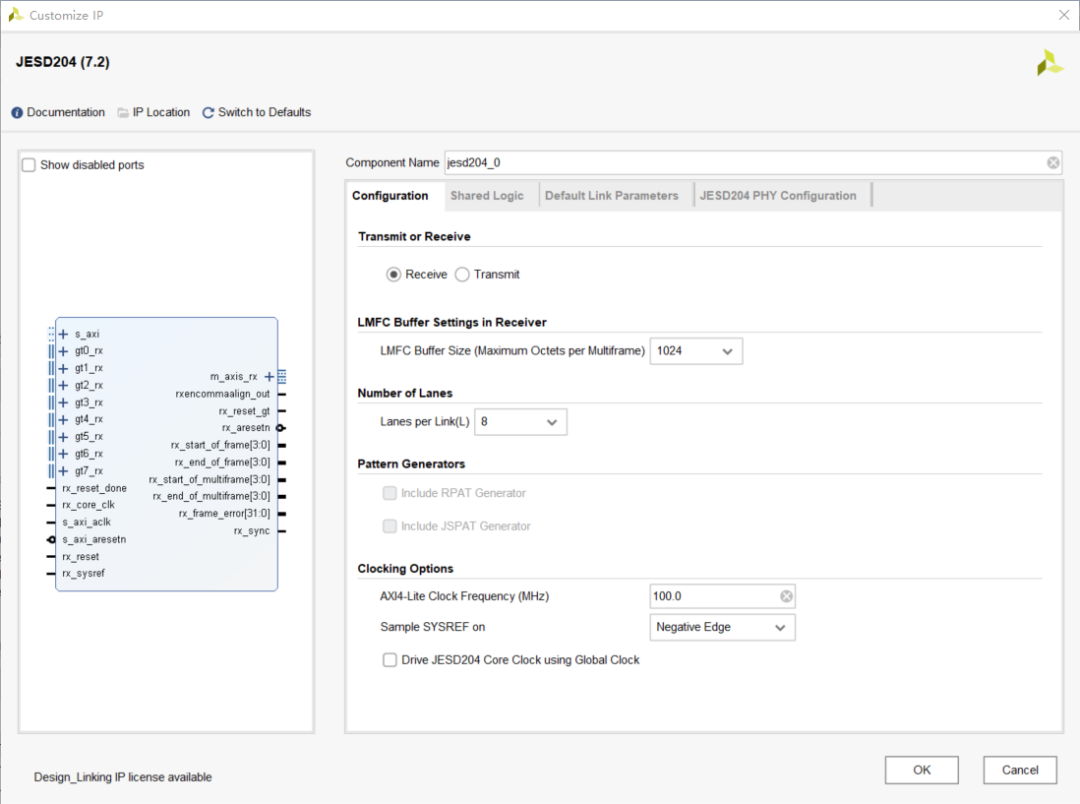This screenshot has height=804, width=1080.
Task: Enable Show disabled ports checkbox
Action: click(29, 165)
